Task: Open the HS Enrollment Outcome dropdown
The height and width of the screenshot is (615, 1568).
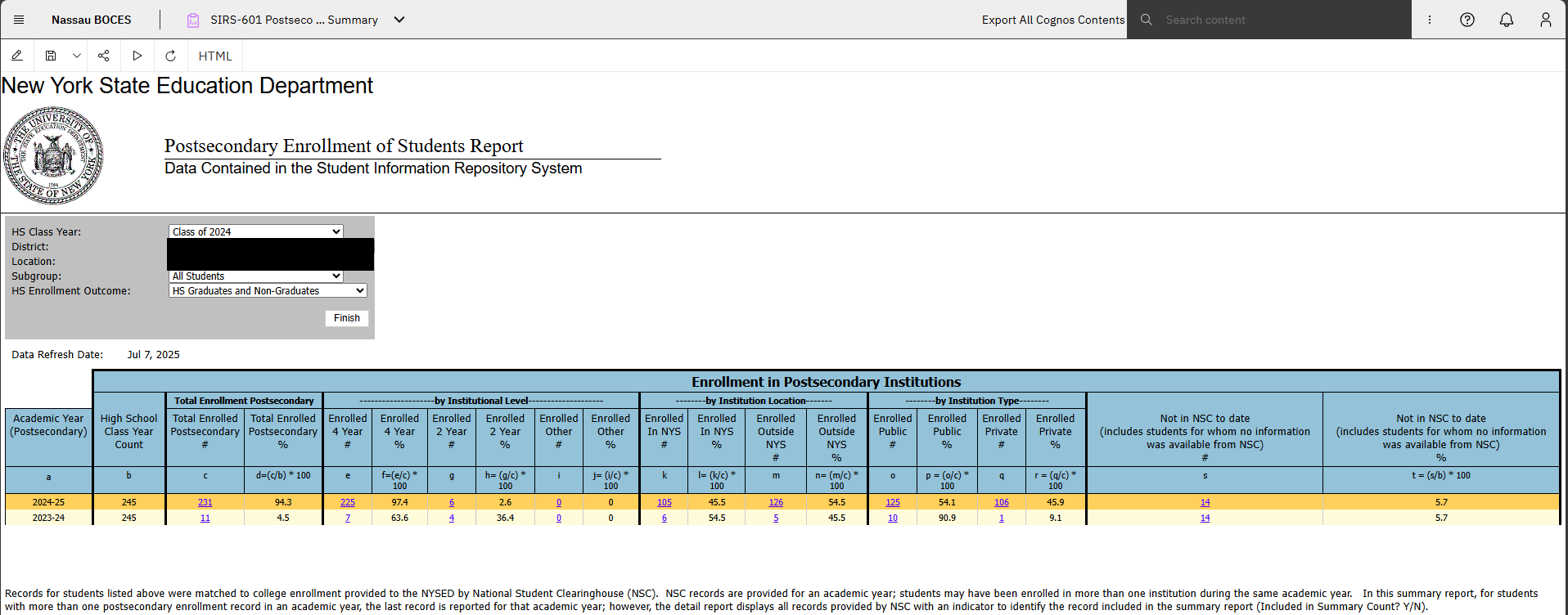Action: [268, 290]
